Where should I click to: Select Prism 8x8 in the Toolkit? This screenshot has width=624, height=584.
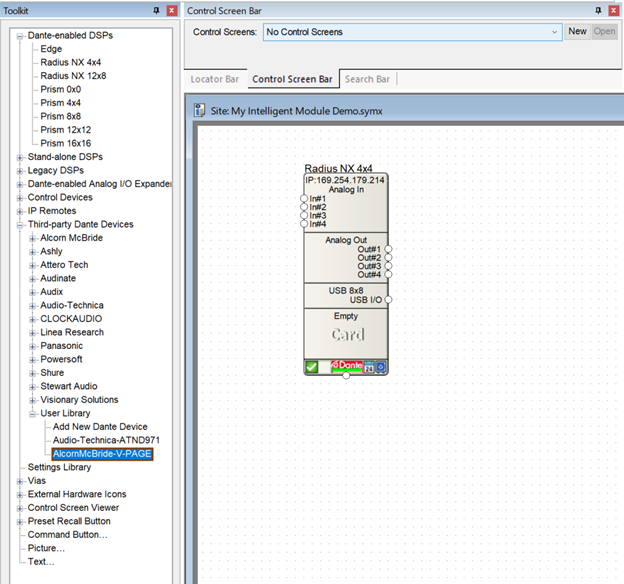pyautogui.click(x=60, y=116)
